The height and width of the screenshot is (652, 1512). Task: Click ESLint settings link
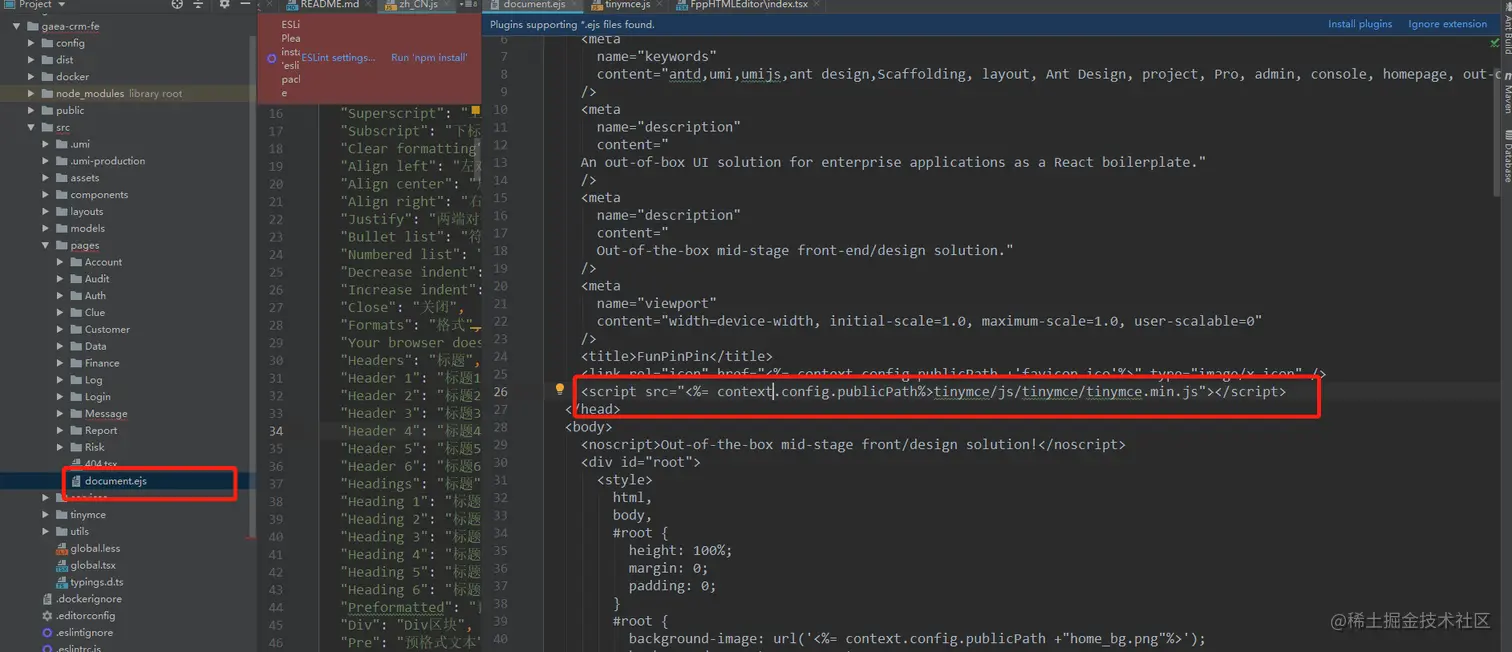(338, 58)
